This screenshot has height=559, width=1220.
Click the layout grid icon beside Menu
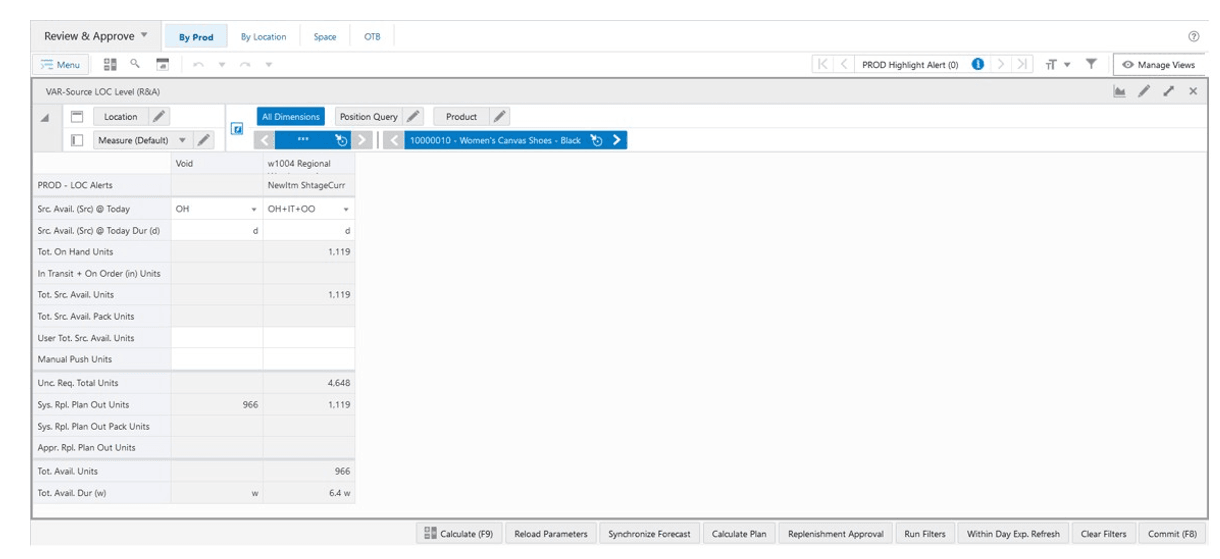[111, 65]
